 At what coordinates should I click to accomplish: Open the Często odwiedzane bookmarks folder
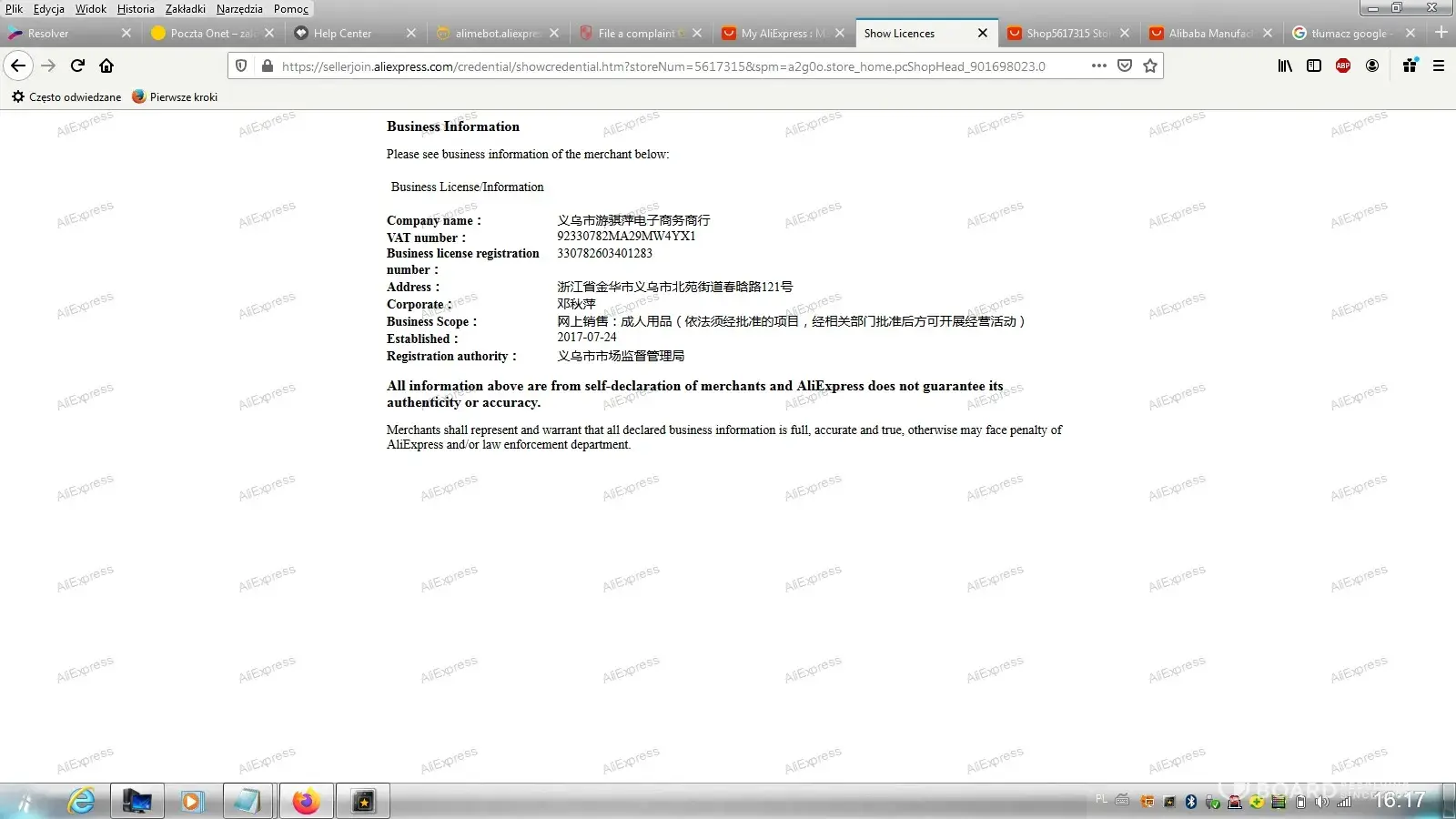(66, 96)
